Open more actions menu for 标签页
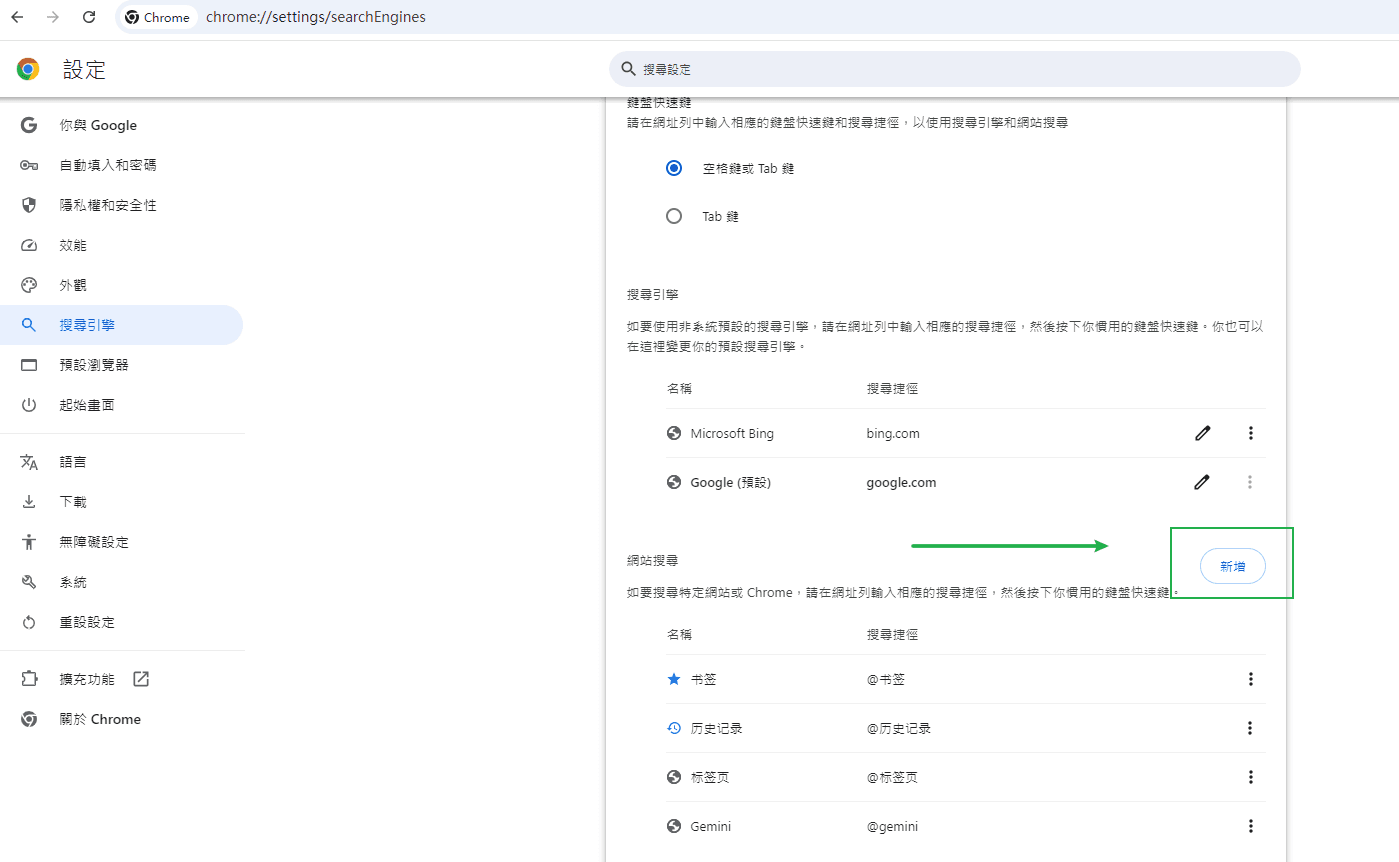Viewport: 1399px width, 862px height. 1250,777
